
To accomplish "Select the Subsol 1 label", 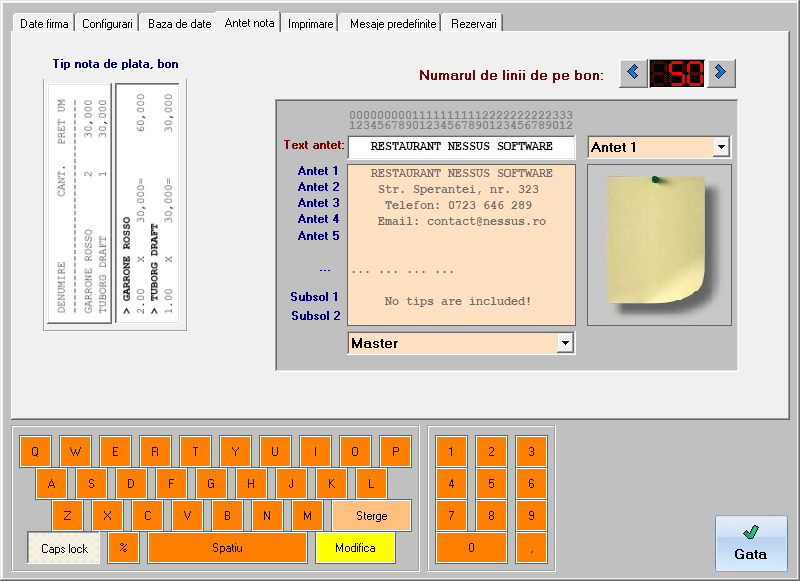I will click(314, 297).
